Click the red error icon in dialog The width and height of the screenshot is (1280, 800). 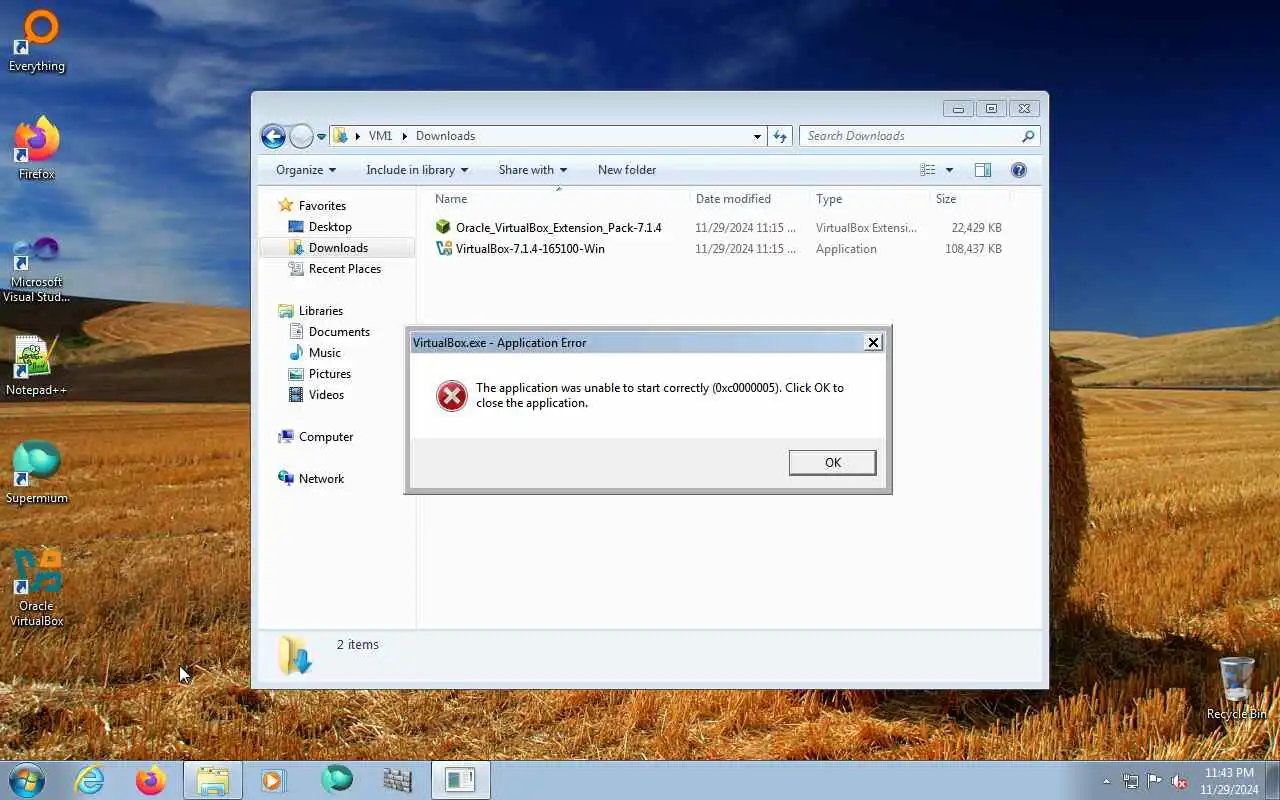pyautogui.click(x=452, y=396)
